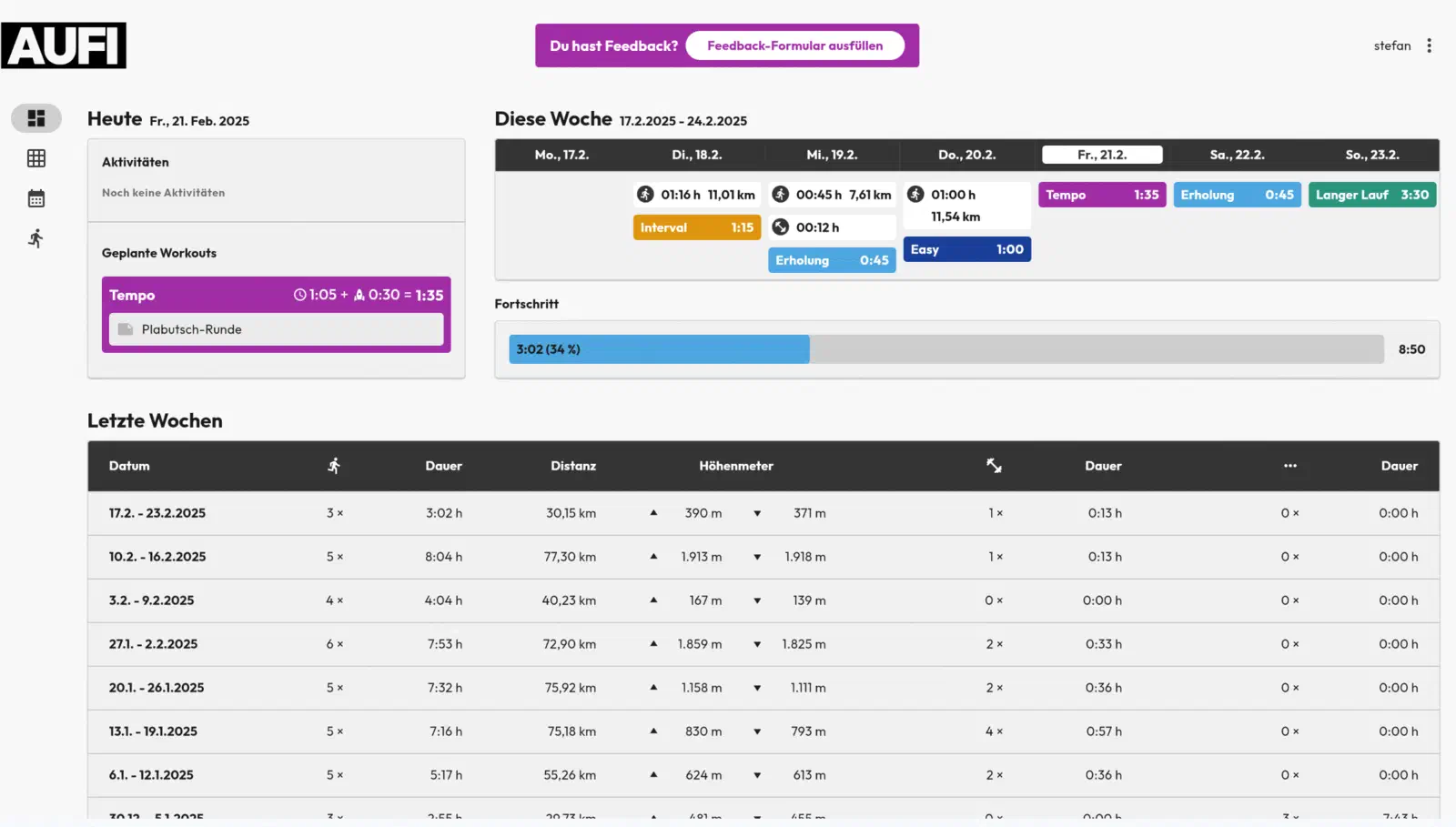Open the calendar icon in sidebar

click(36, 198)
